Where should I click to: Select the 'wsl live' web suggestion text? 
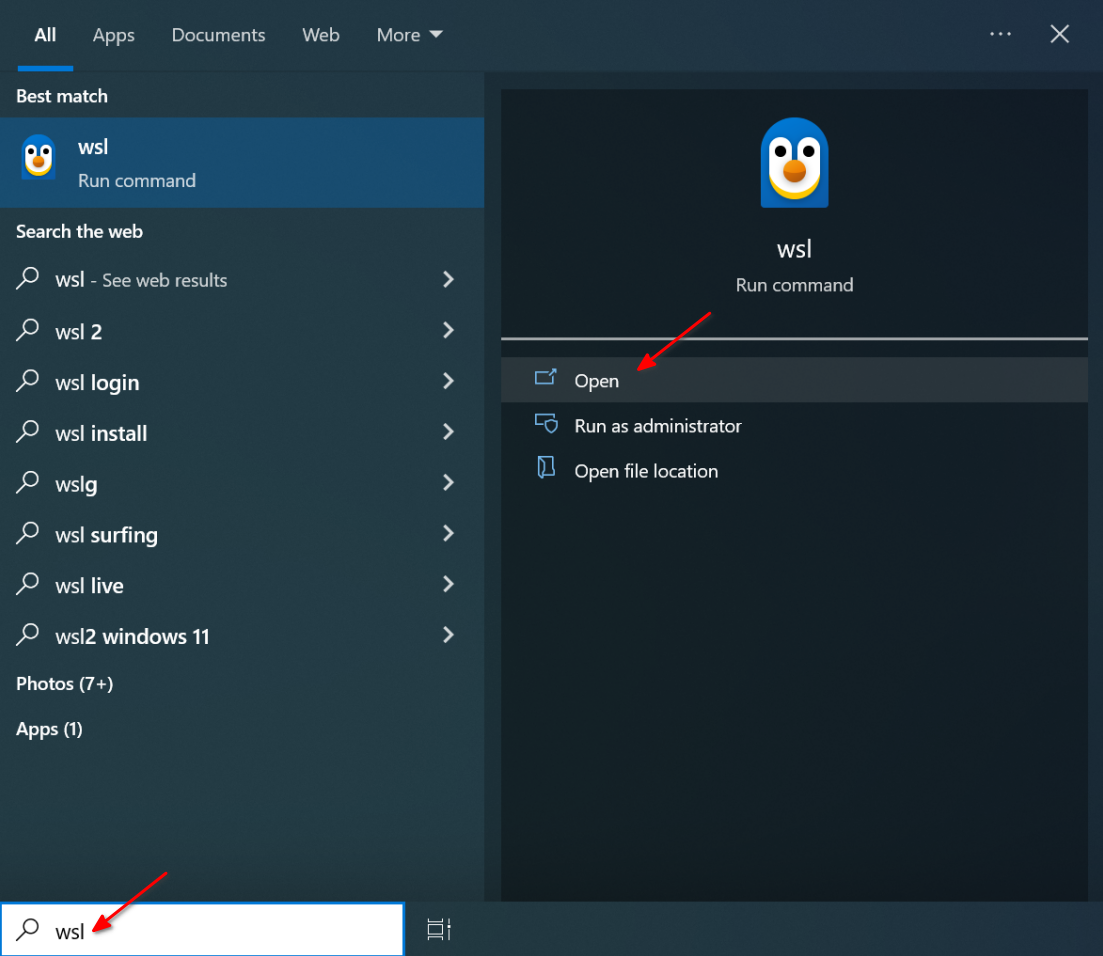pyautogui.click(x=89, y=585)
